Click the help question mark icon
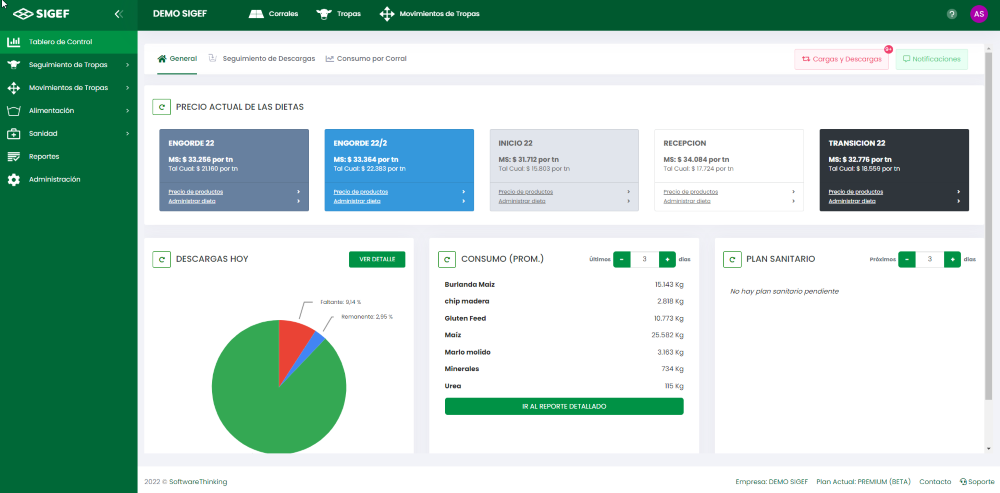Image resolution: width=1000 pixels, height=493 pixels. click(951, 14)
